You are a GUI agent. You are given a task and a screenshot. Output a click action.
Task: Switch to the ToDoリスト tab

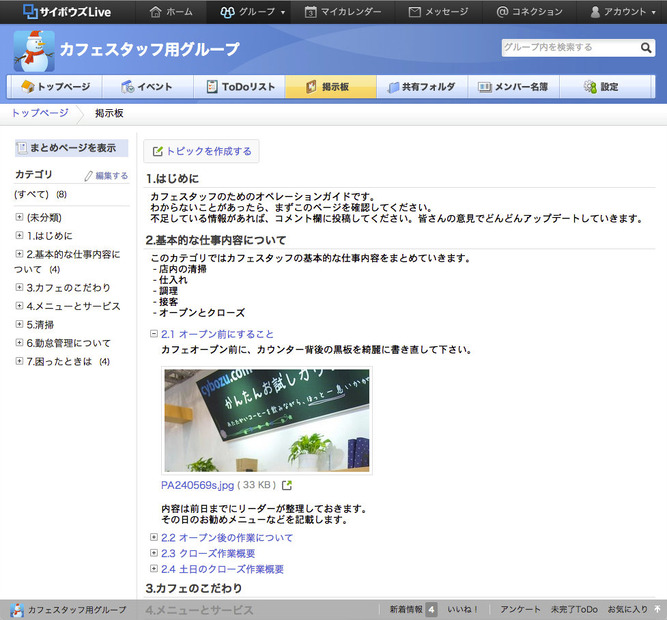point(240,87)
